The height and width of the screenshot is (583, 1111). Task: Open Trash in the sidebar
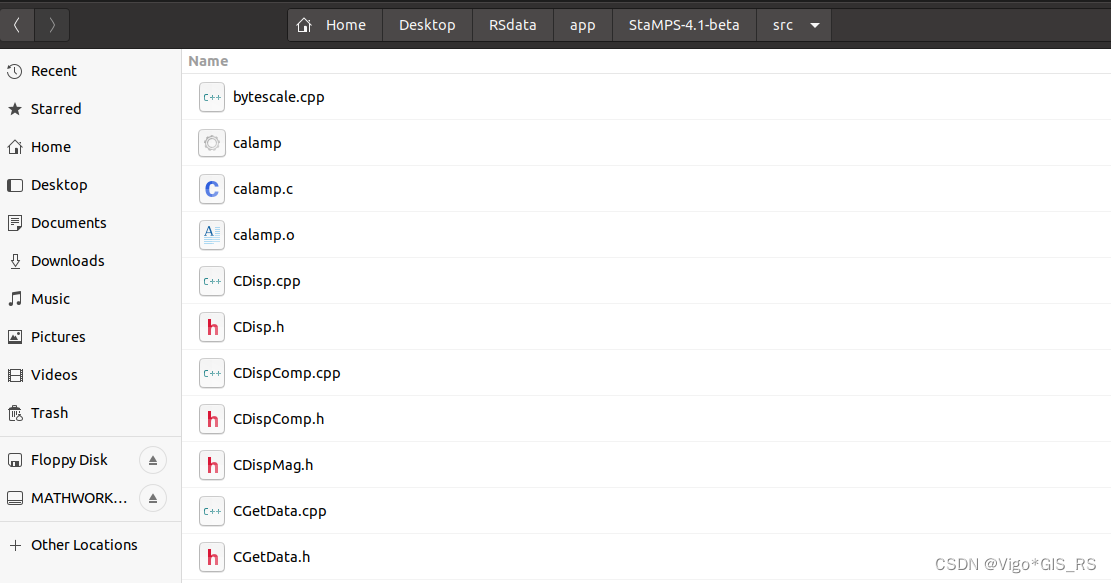(91, 413)
